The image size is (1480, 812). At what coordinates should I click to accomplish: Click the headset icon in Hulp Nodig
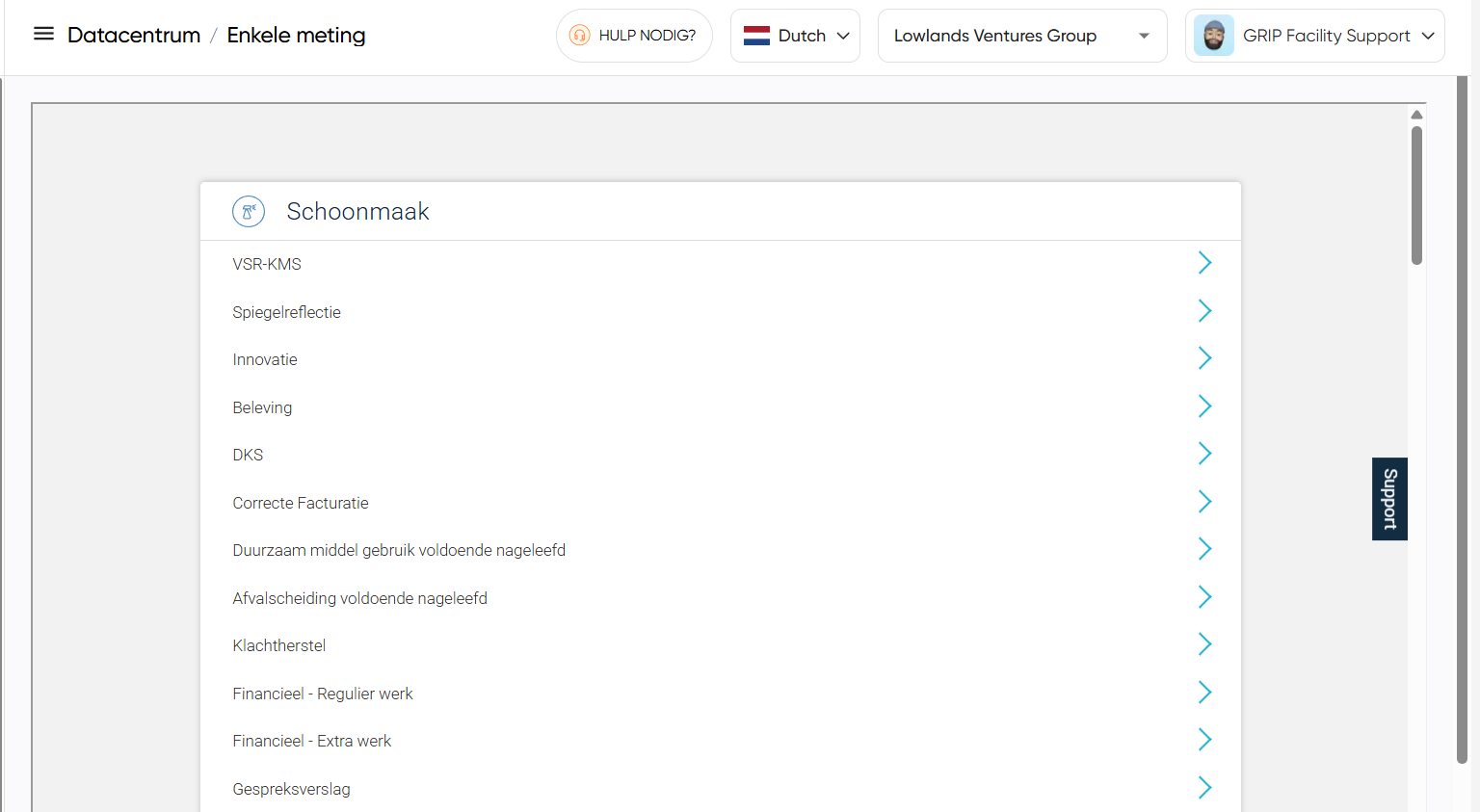point(579,36)
